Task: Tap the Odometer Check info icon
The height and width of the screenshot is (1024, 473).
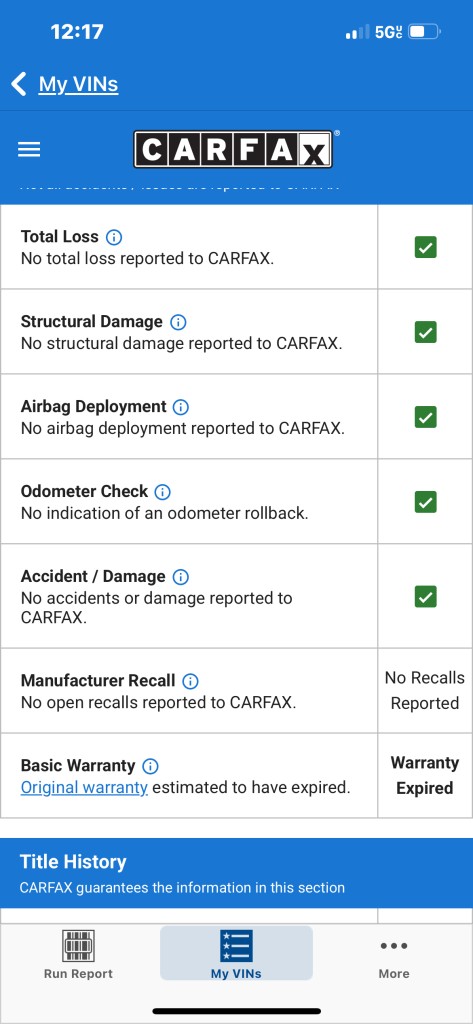Action: coord(163,492)
